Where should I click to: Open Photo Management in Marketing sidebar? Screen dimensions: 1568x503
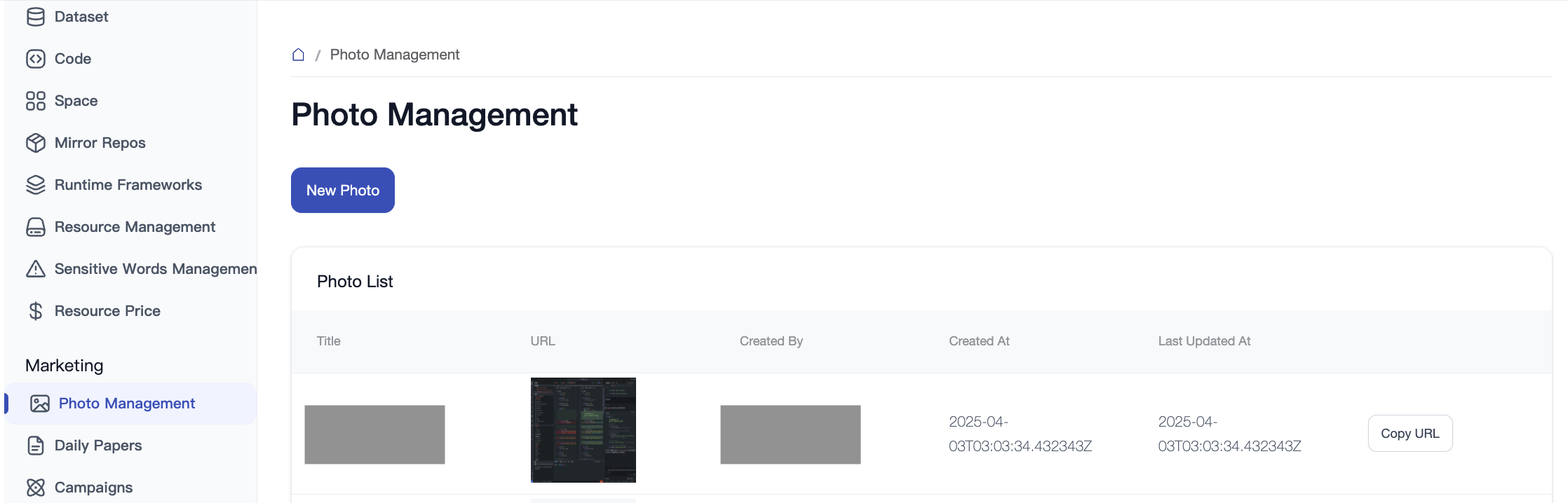point(126,404)
